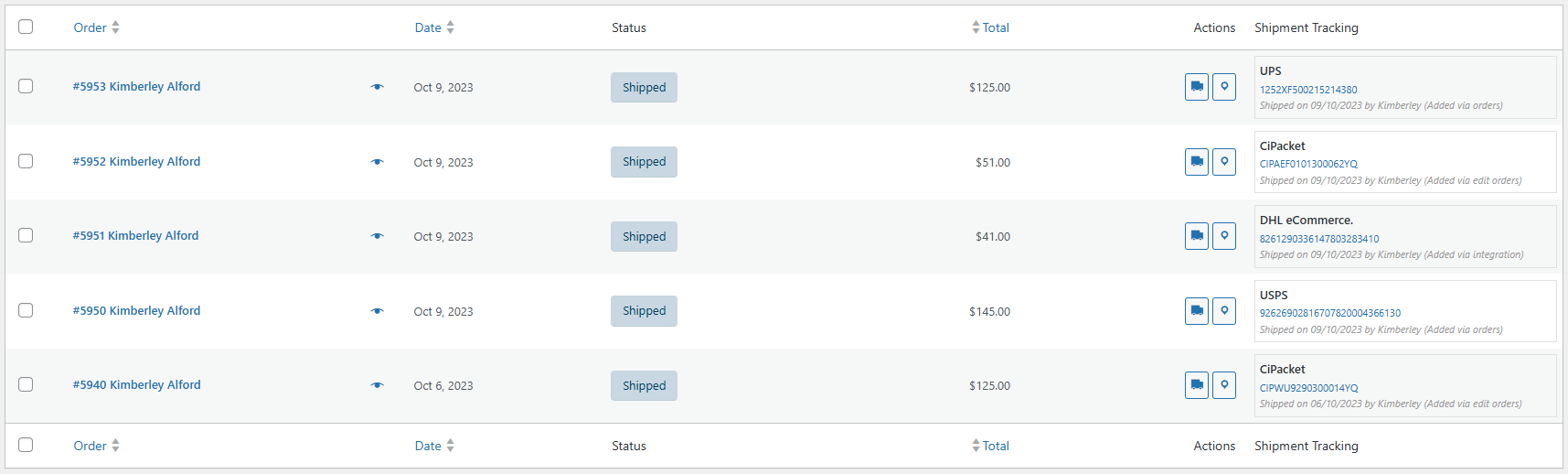Preview order #5953 with eye icon
The height and width of the screenshot is (474, 1568).
click(377, 87)
